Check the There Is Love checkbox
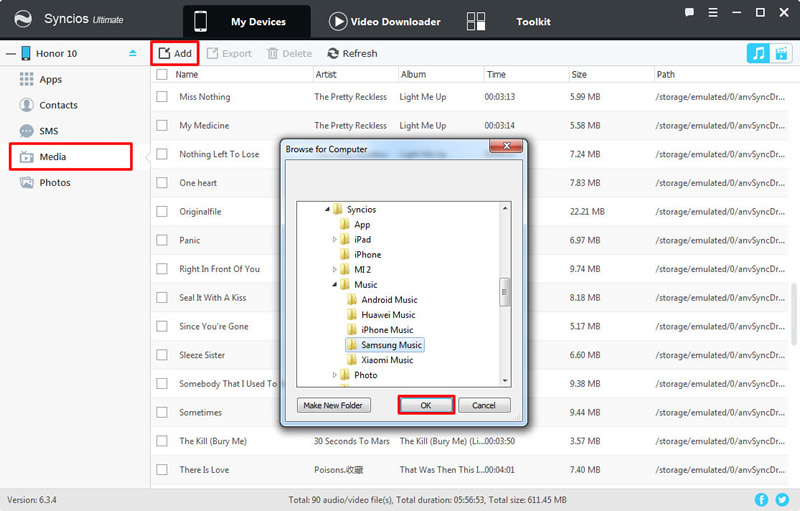The height and width of the screenshot is (511, 800). click(x=162, y=469)
